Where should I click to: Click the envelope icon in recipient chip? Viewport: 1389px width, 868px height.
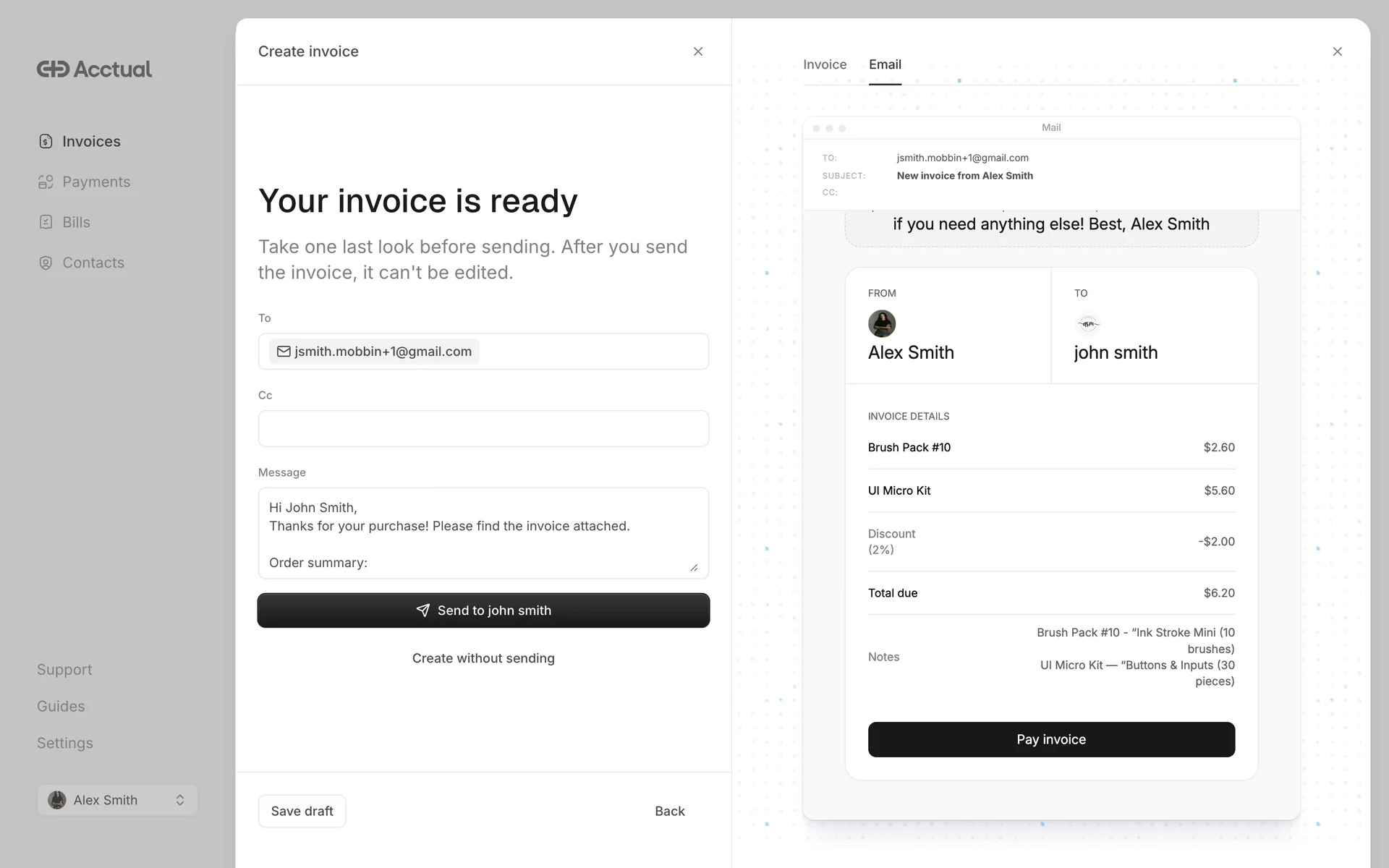(x=284, y=352)
